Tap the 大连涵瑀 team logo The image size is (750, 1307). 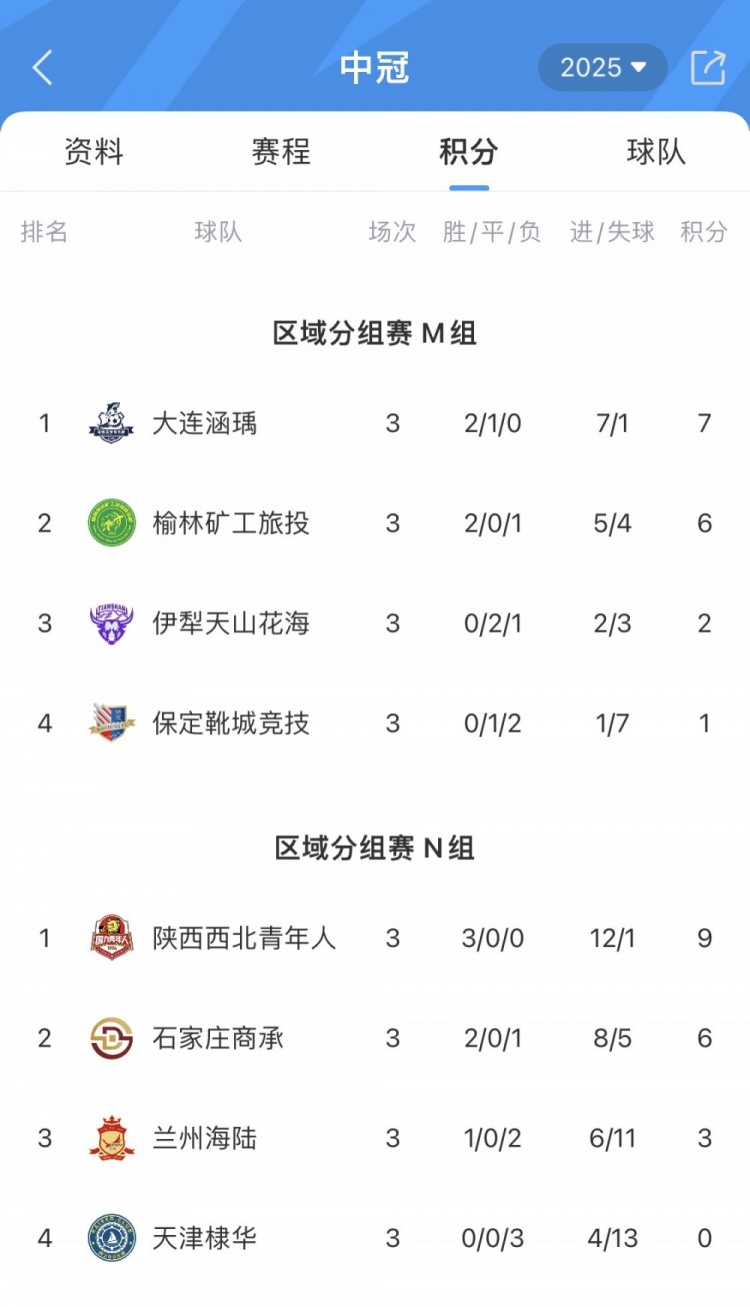pyautogui.click(x=111, y=423)
